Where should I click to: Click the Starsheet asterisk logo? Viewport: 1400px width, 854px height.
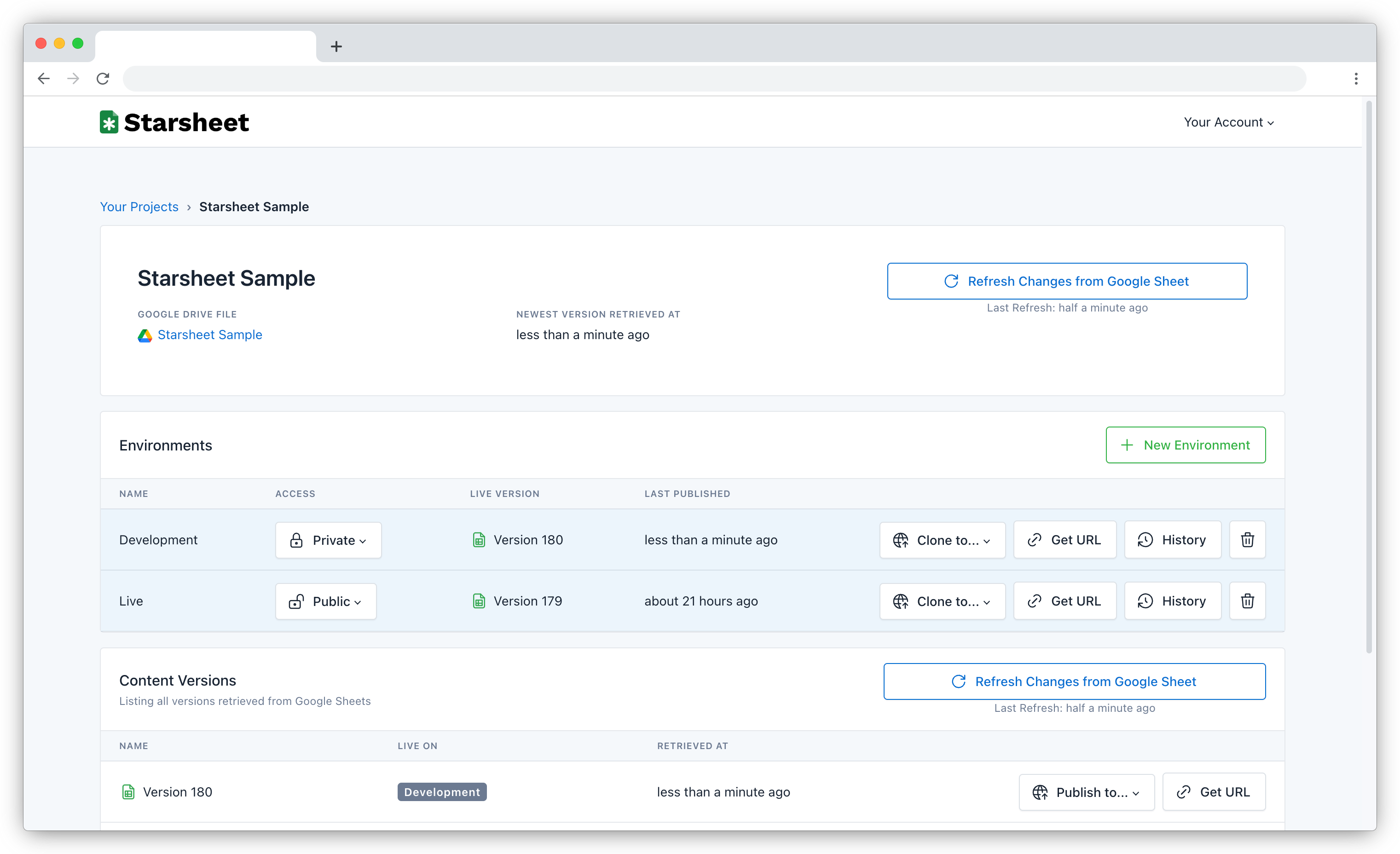[x=109, y=121]
